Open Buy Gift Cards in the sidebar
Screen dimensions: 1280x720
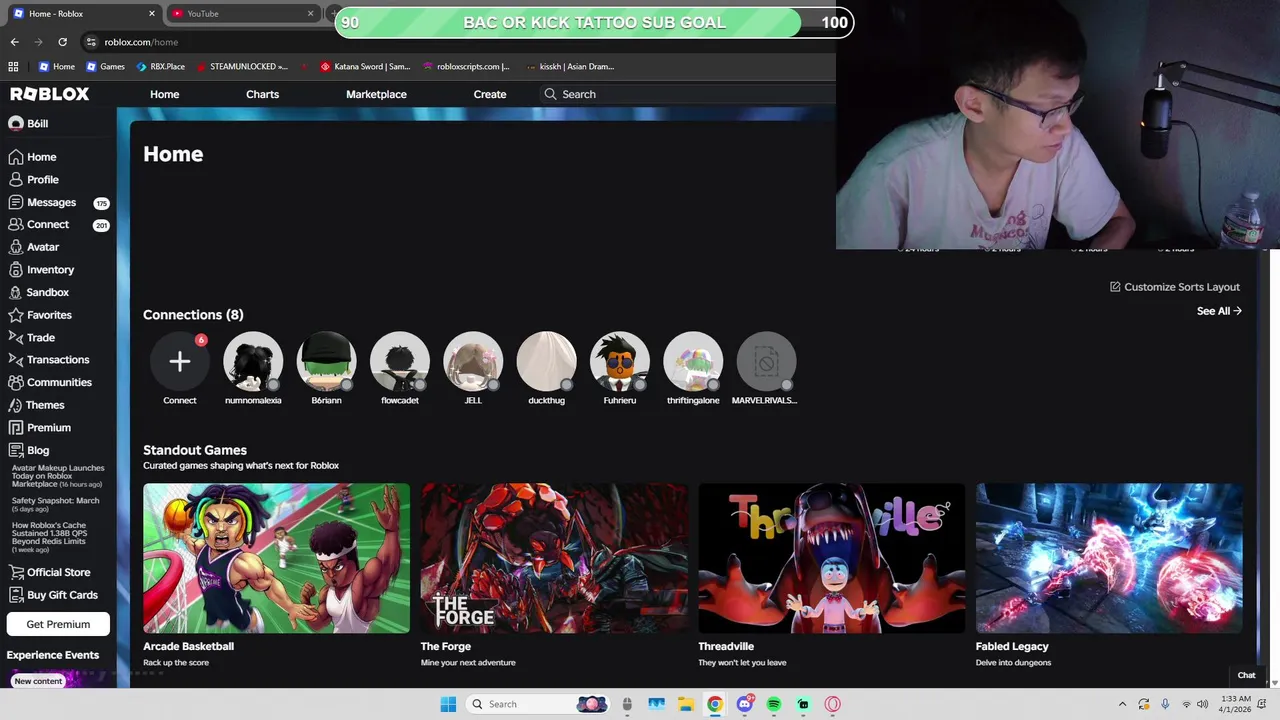pyautogui.click(x=52, y=595)
